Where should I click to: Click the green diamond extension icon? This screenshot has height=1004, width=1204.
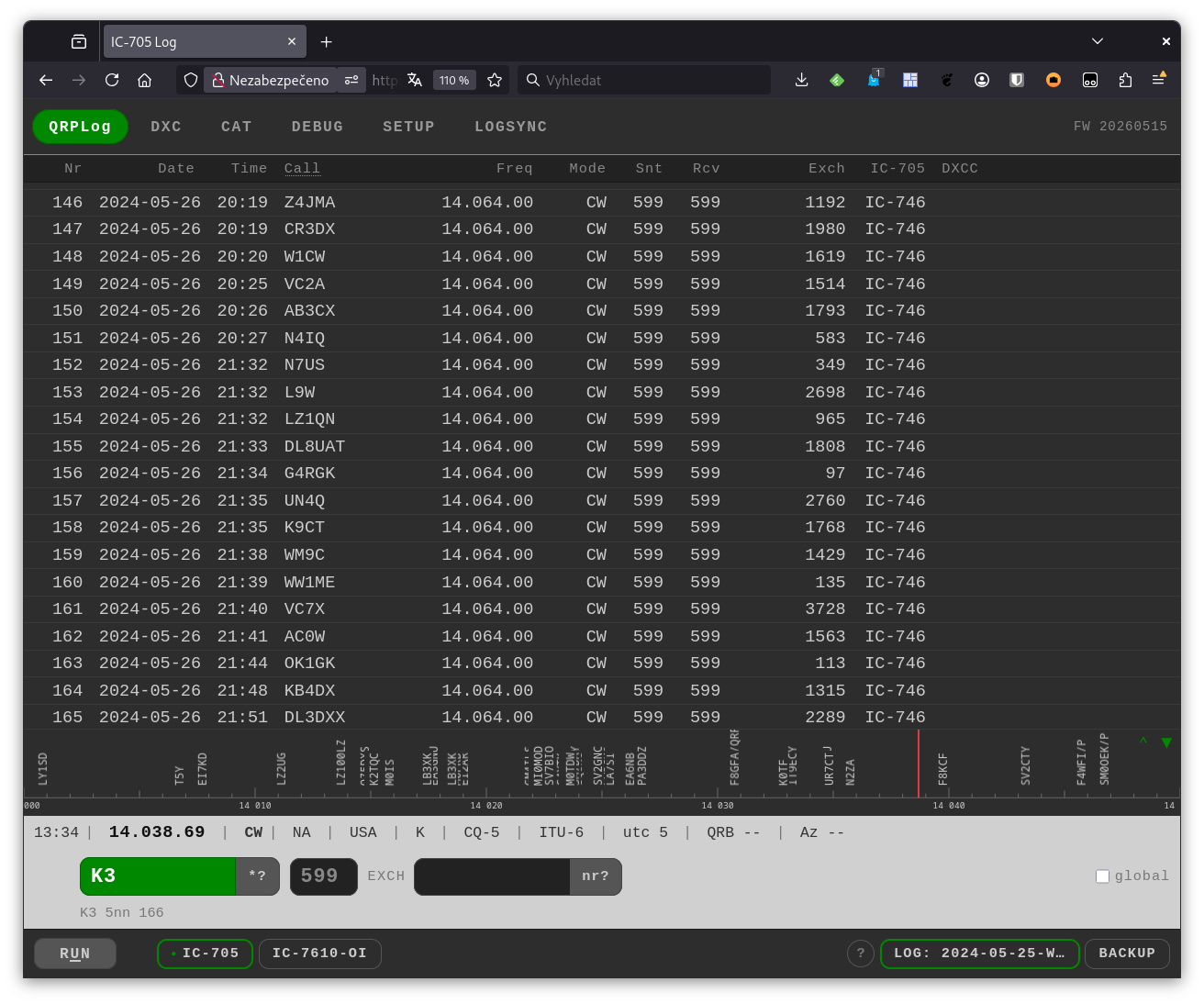(837, 81)
